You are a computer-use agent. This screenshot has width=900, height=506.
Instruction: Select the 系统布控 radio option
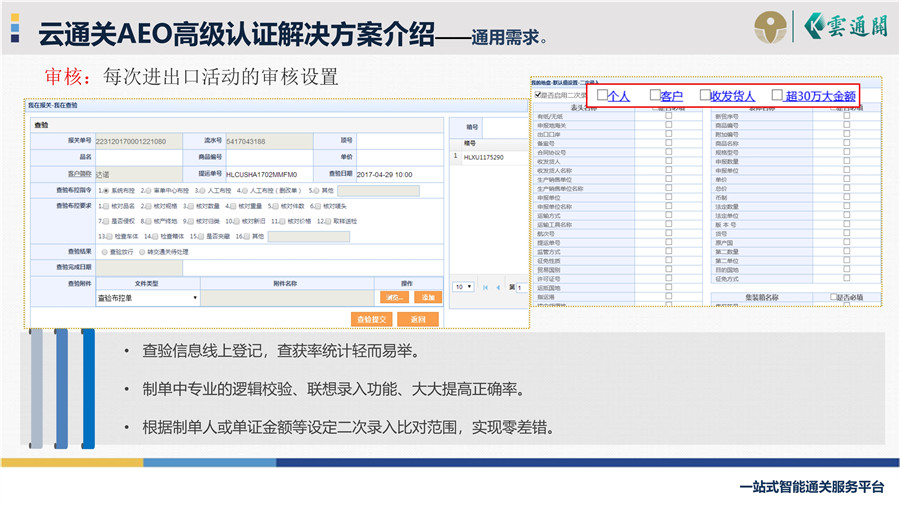tap(106, 190)
